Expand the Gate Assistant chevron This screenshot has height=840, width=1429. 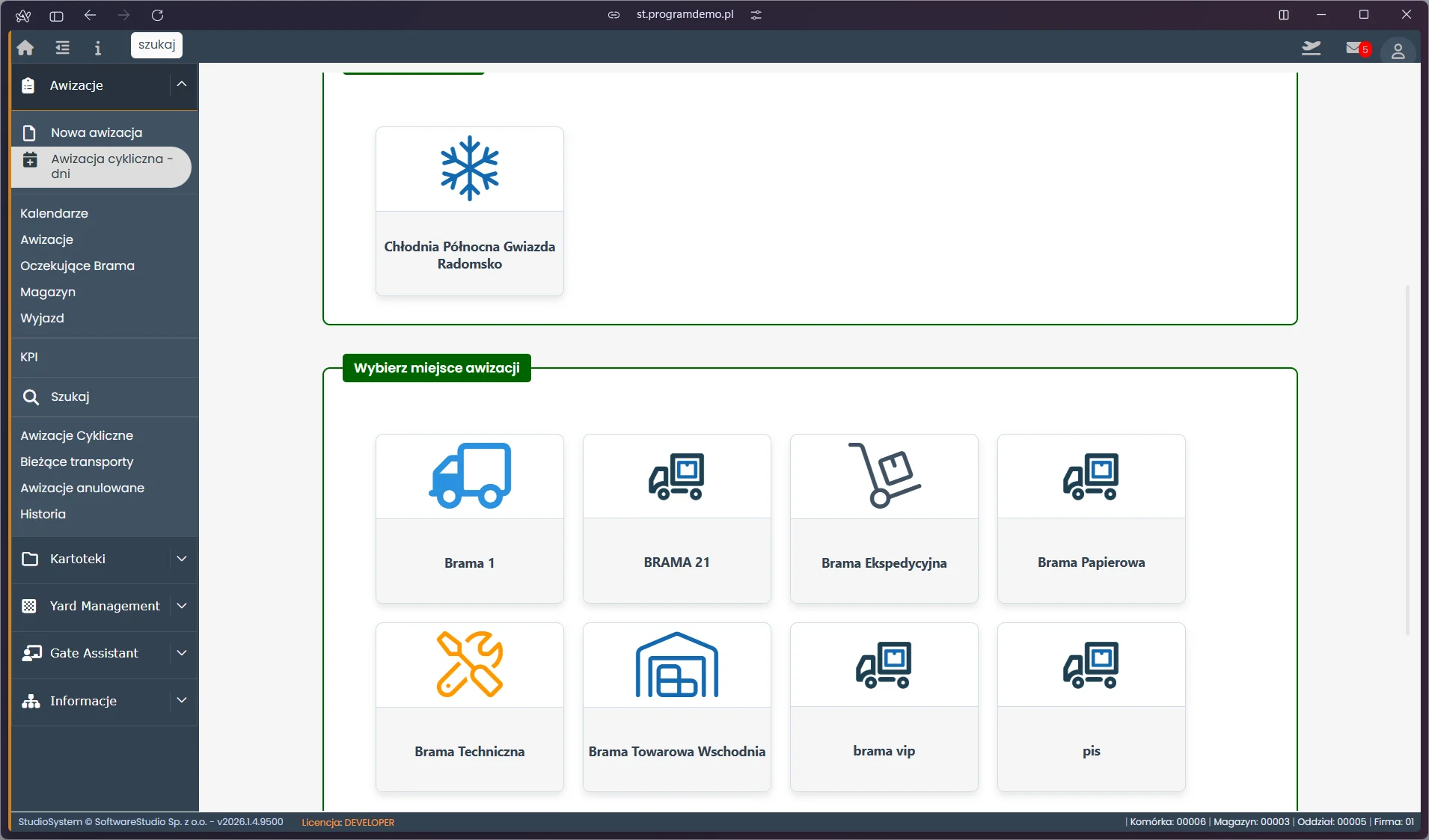(182, 653)
